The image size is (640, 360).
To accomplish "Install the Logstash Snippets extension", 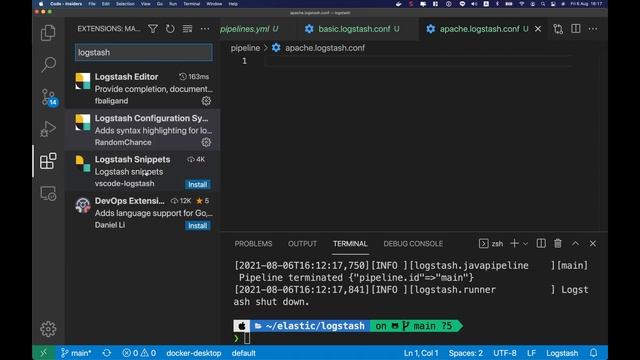I will (x=198, y=184).
